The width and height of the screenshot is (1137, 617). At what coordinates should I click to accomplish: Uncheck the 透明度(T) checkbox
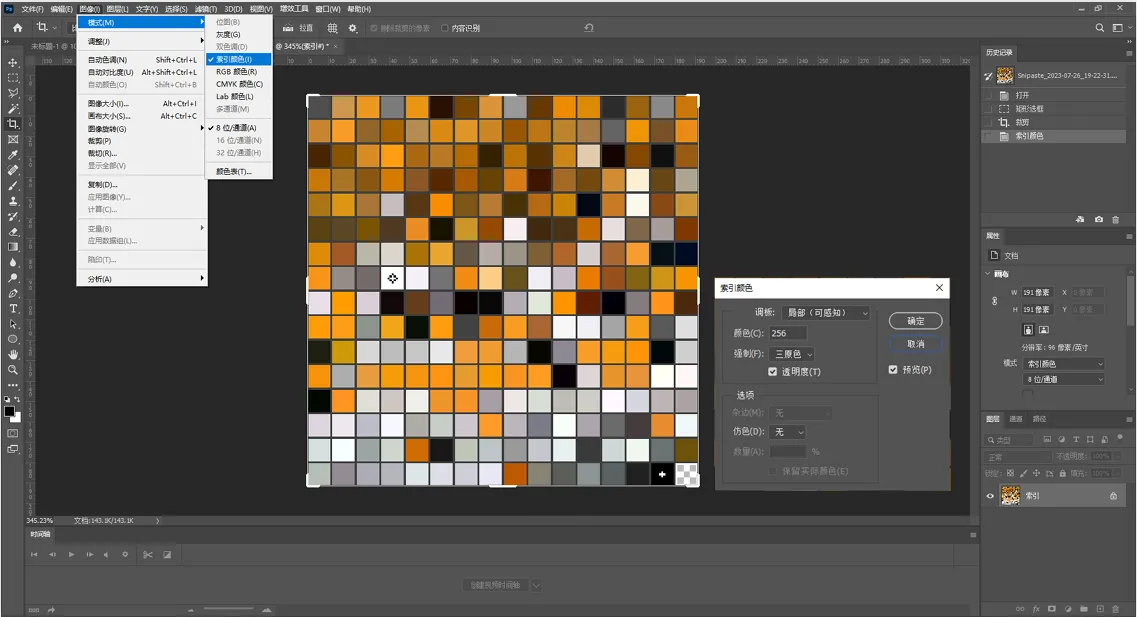pos(772,371)
